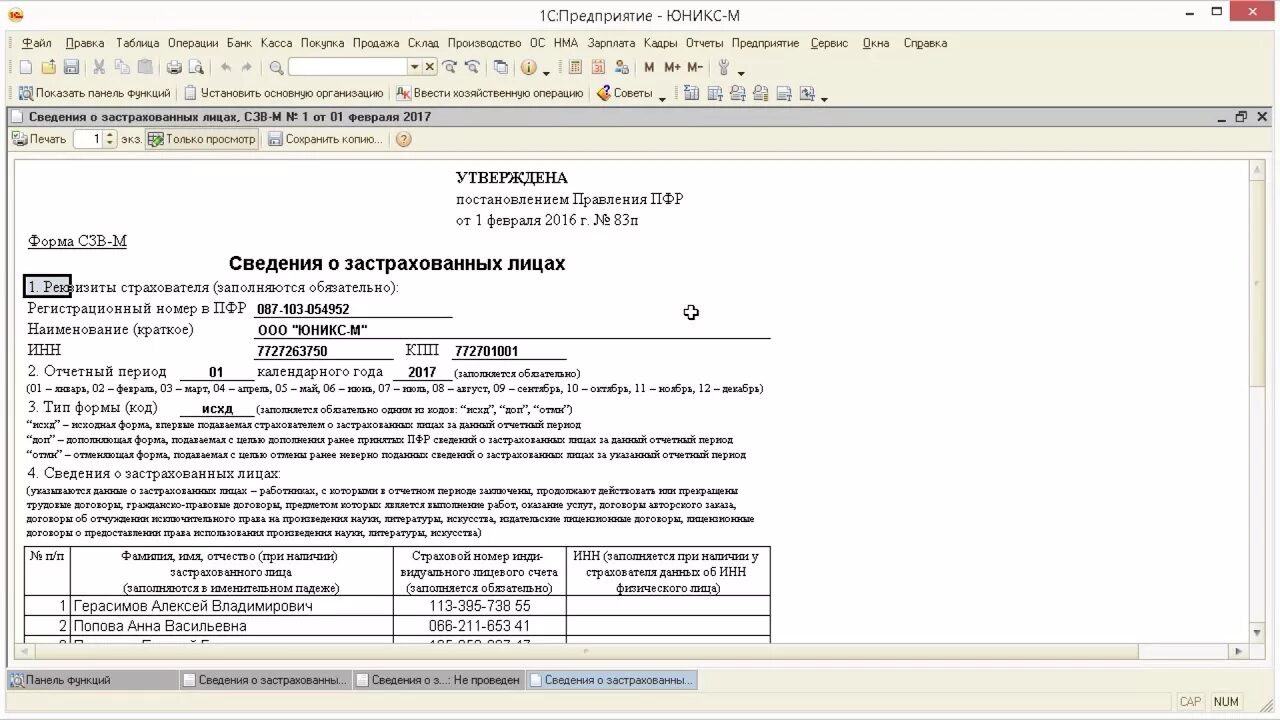Open the Calendar icon
Image resolution: width=1280 pixels, height=720 pixels.
coord(598,67)
